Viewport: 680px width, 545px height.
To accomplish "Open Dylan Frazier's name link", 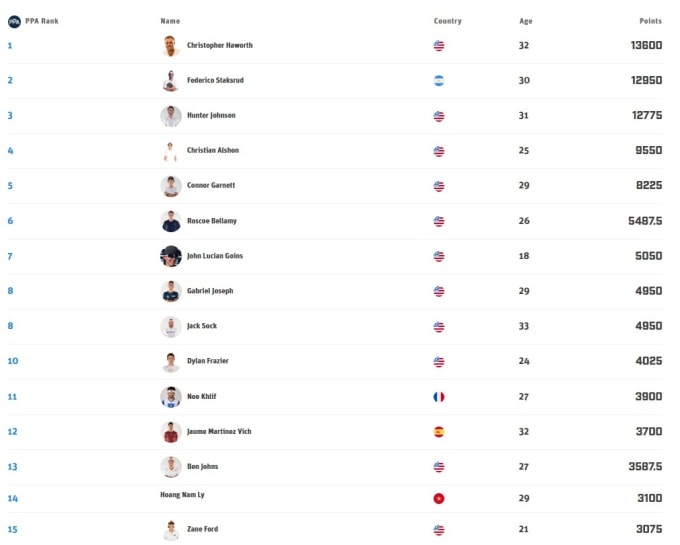I will pos(208,361).
